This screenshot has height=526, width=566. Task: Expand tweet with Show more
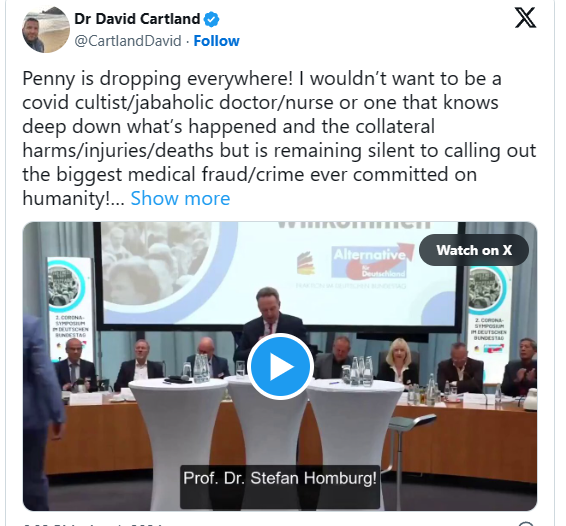180,198
